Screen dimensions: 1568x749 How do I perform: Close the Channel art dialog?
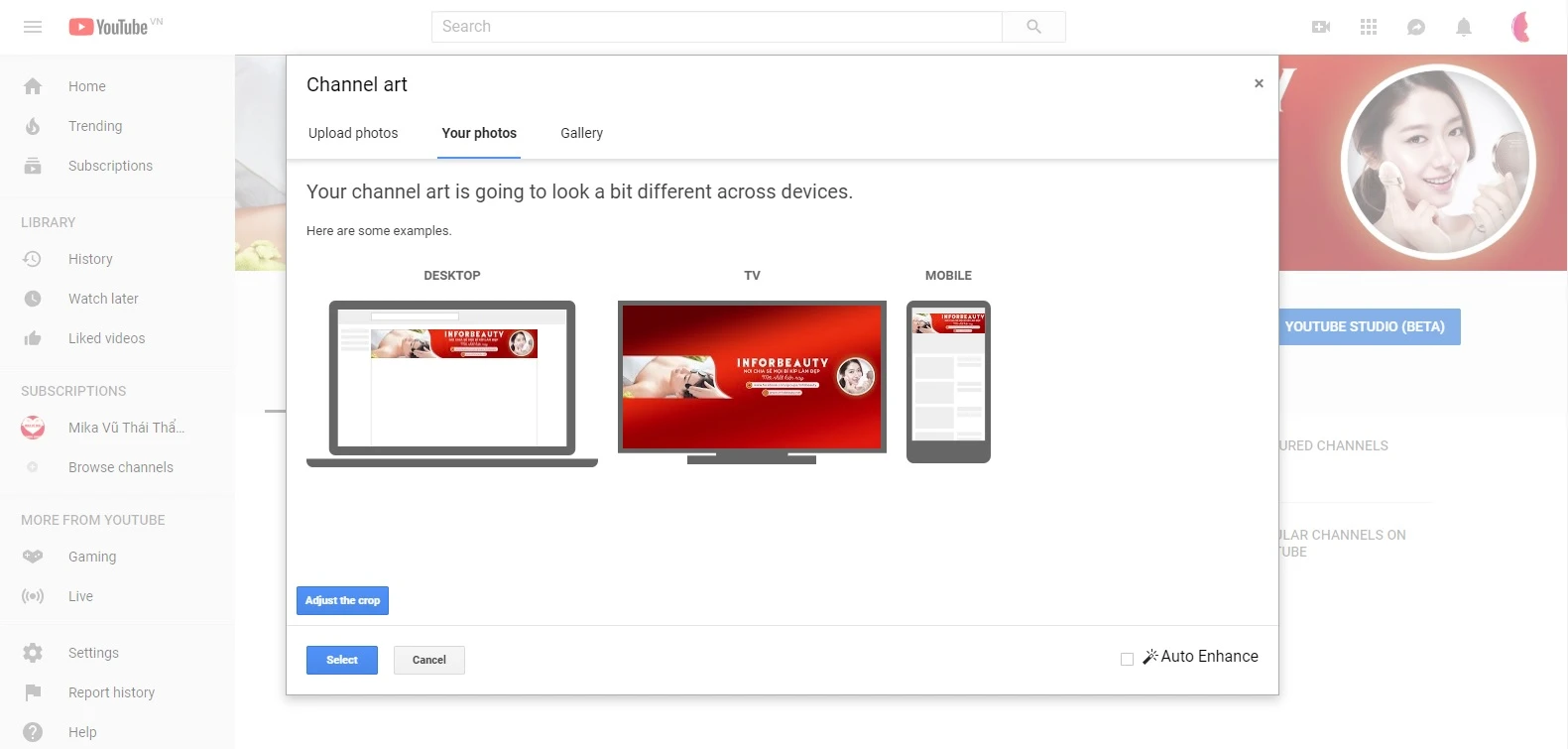click(x=1259, y=83)
